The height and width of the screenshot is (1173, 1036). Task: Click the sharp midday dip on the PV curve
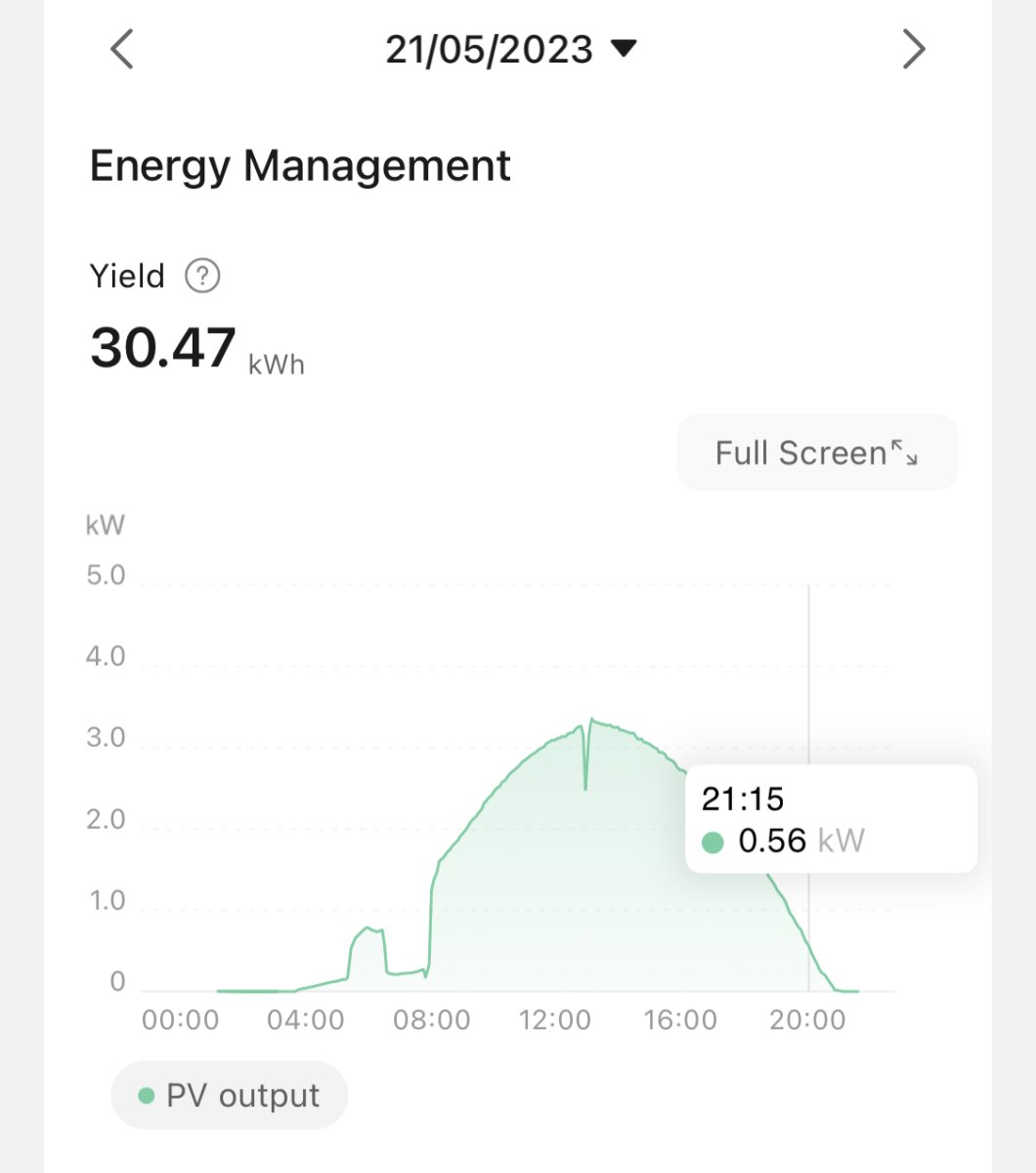[585, 782]
